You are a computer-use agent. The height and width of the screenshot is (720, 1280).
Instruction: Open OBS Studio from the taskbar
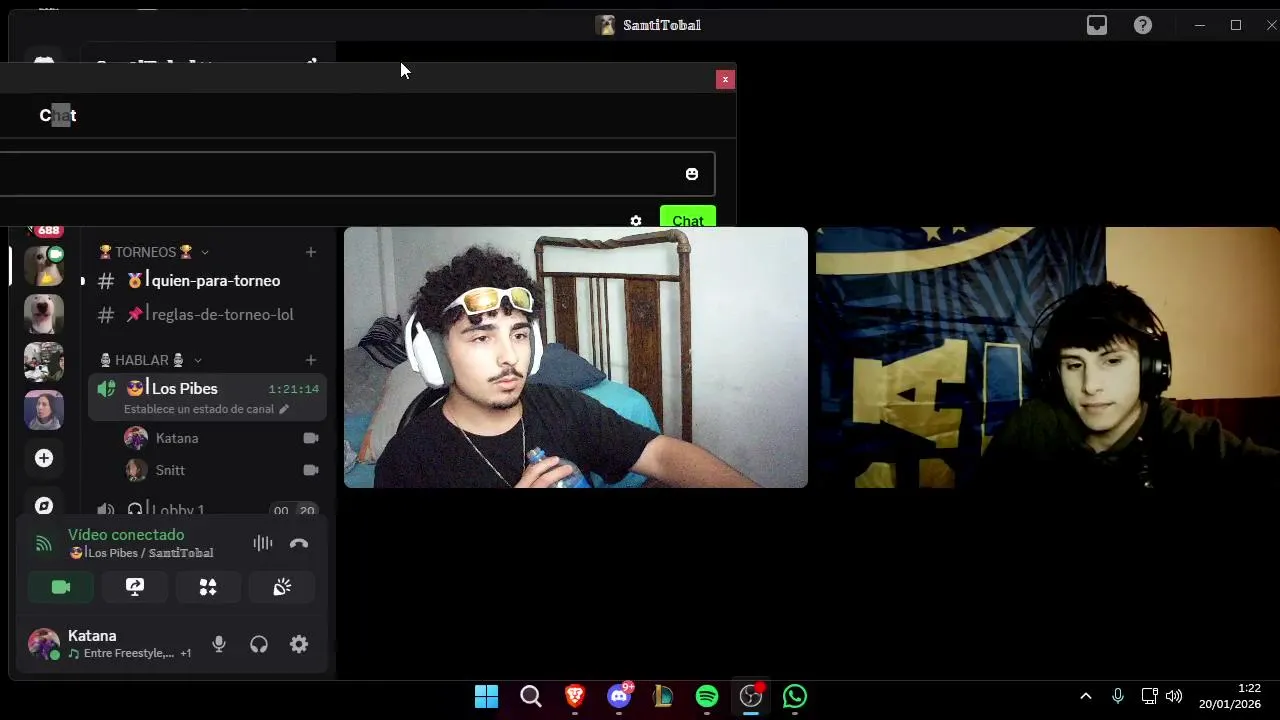pos(751,696)
